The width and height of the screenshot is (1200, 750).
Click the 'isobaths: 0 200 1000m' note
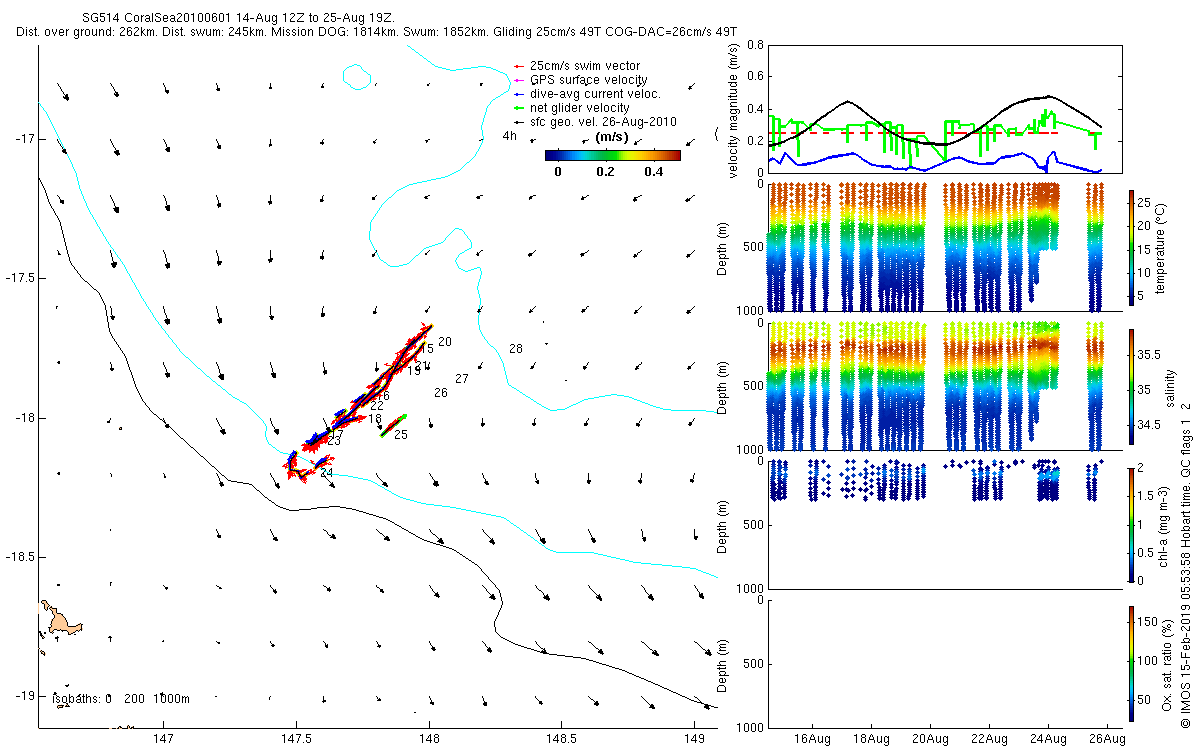(x=120, y=698)
